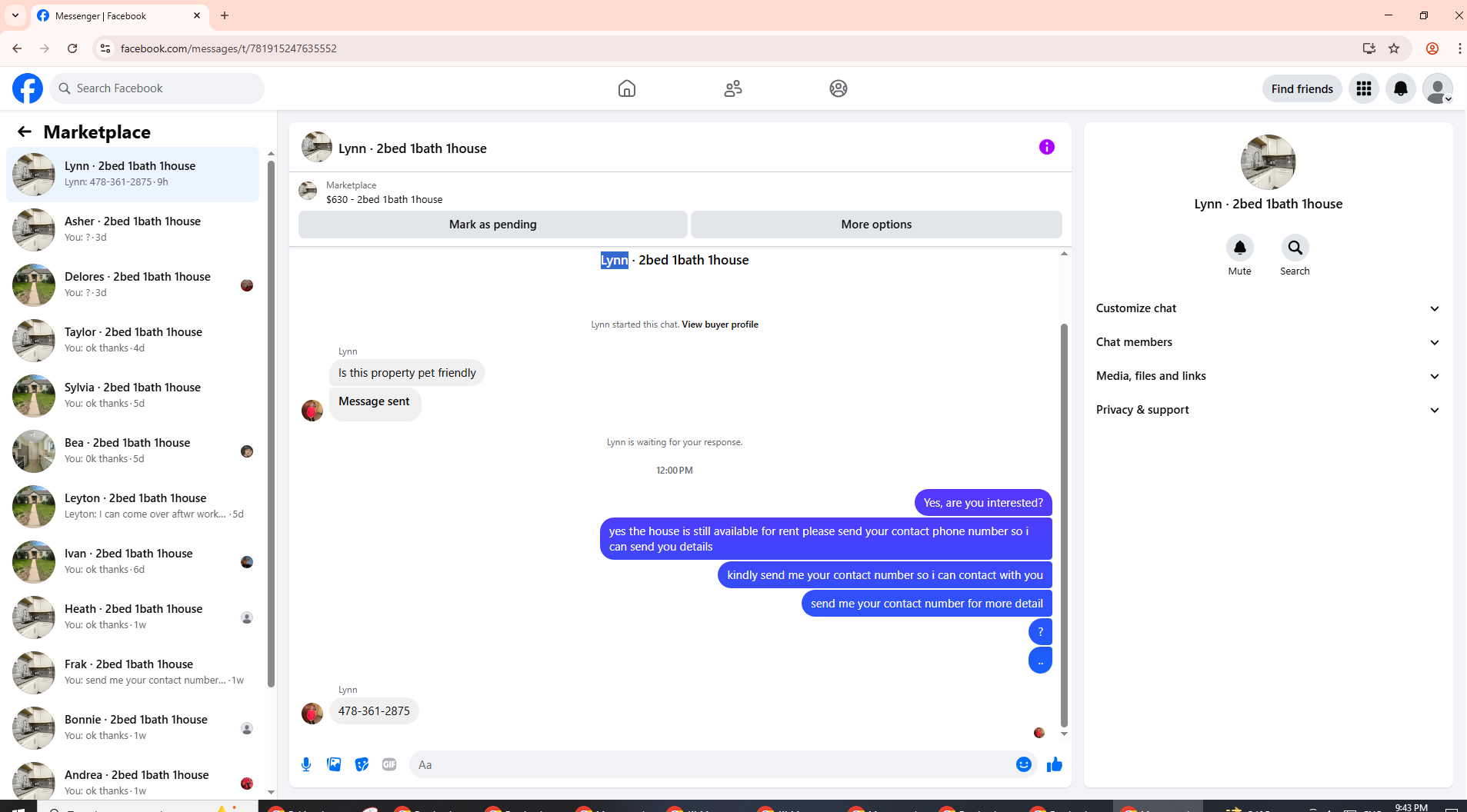Attach a photo using the image icon

pyautogui.click(x=334, y=764)
